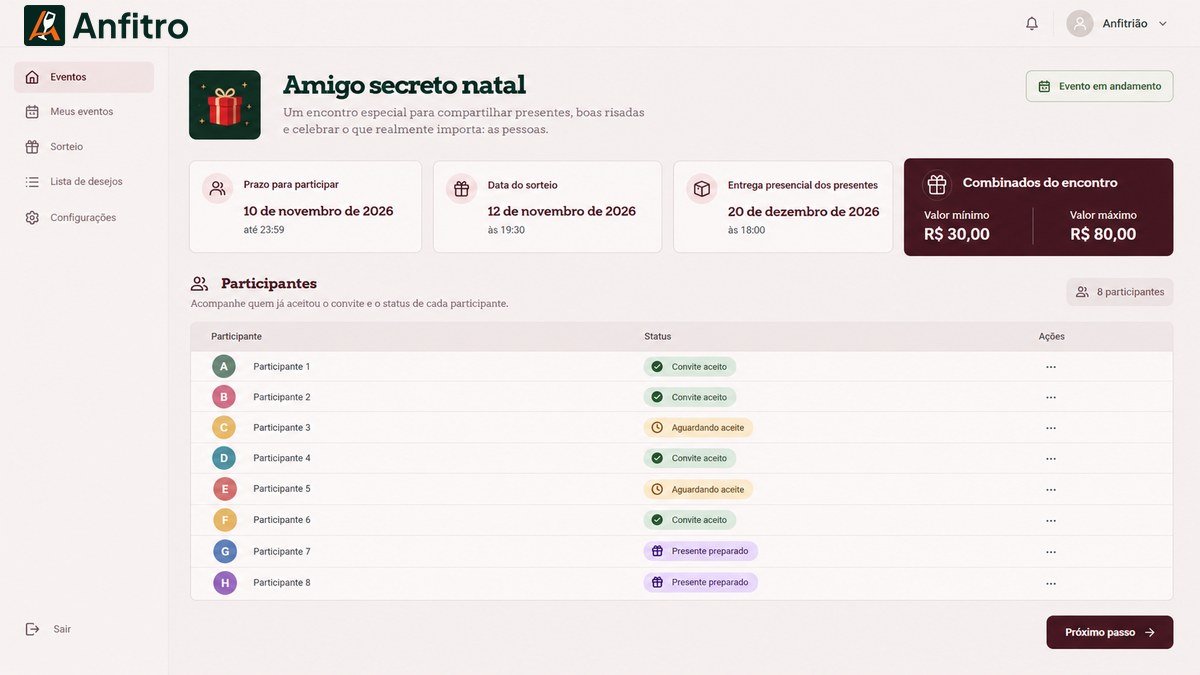Image resolution: width=1200 pixels, height=675 pixels.
Task: Click Presente preparado badge for Participante 7
Action: [700, 551]
